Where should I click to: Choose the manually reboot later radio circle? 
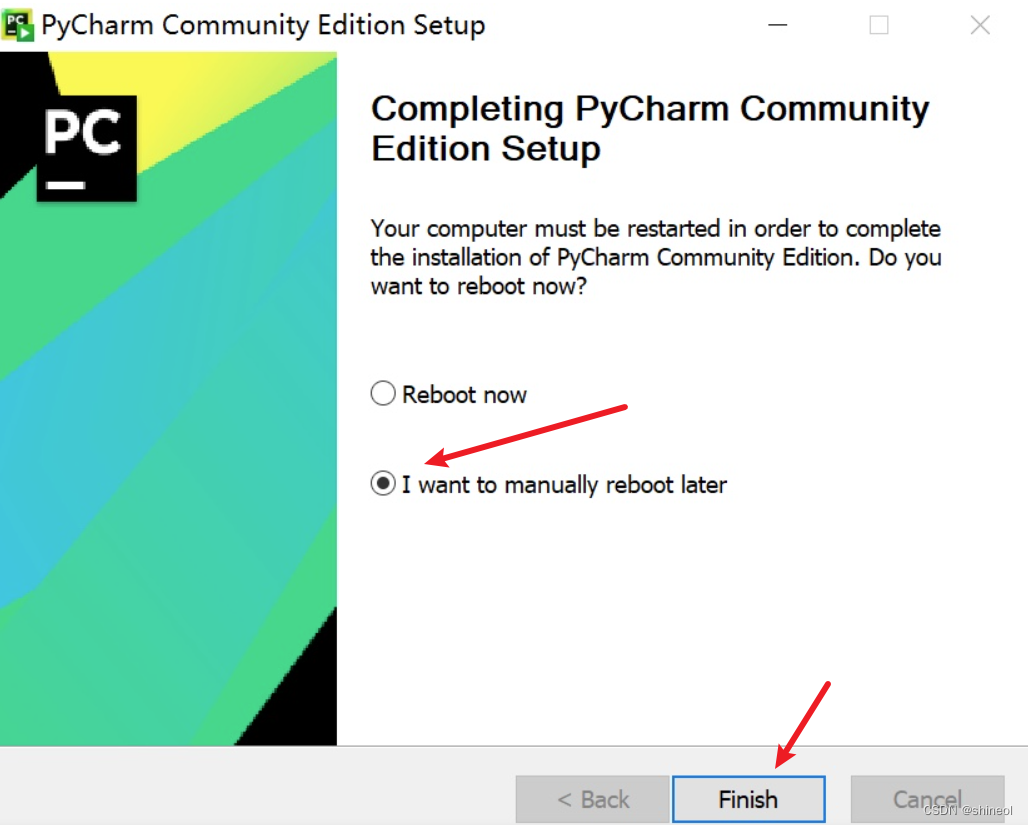click(383, 483)
